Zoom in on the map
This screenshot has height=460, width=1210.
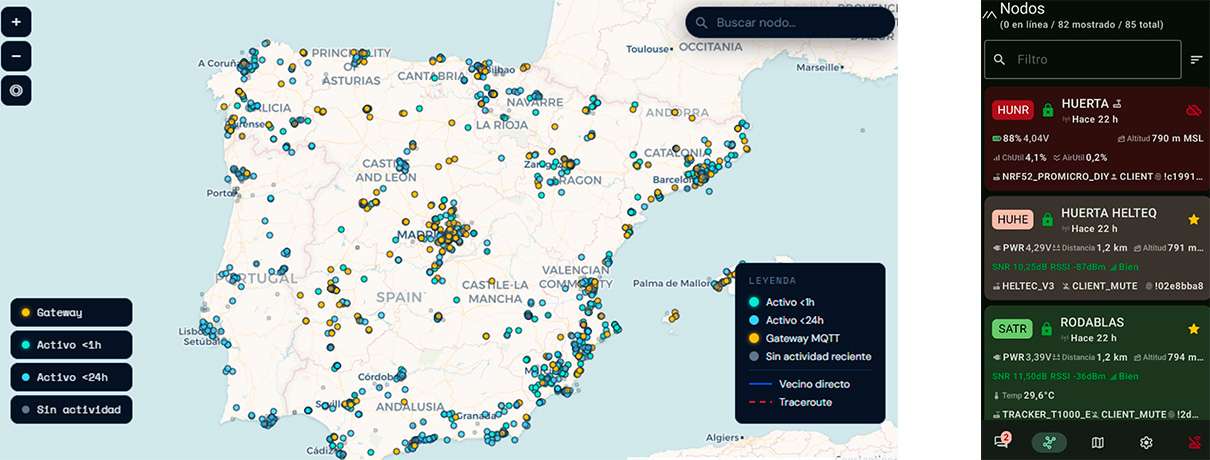(x=16, y=21)
